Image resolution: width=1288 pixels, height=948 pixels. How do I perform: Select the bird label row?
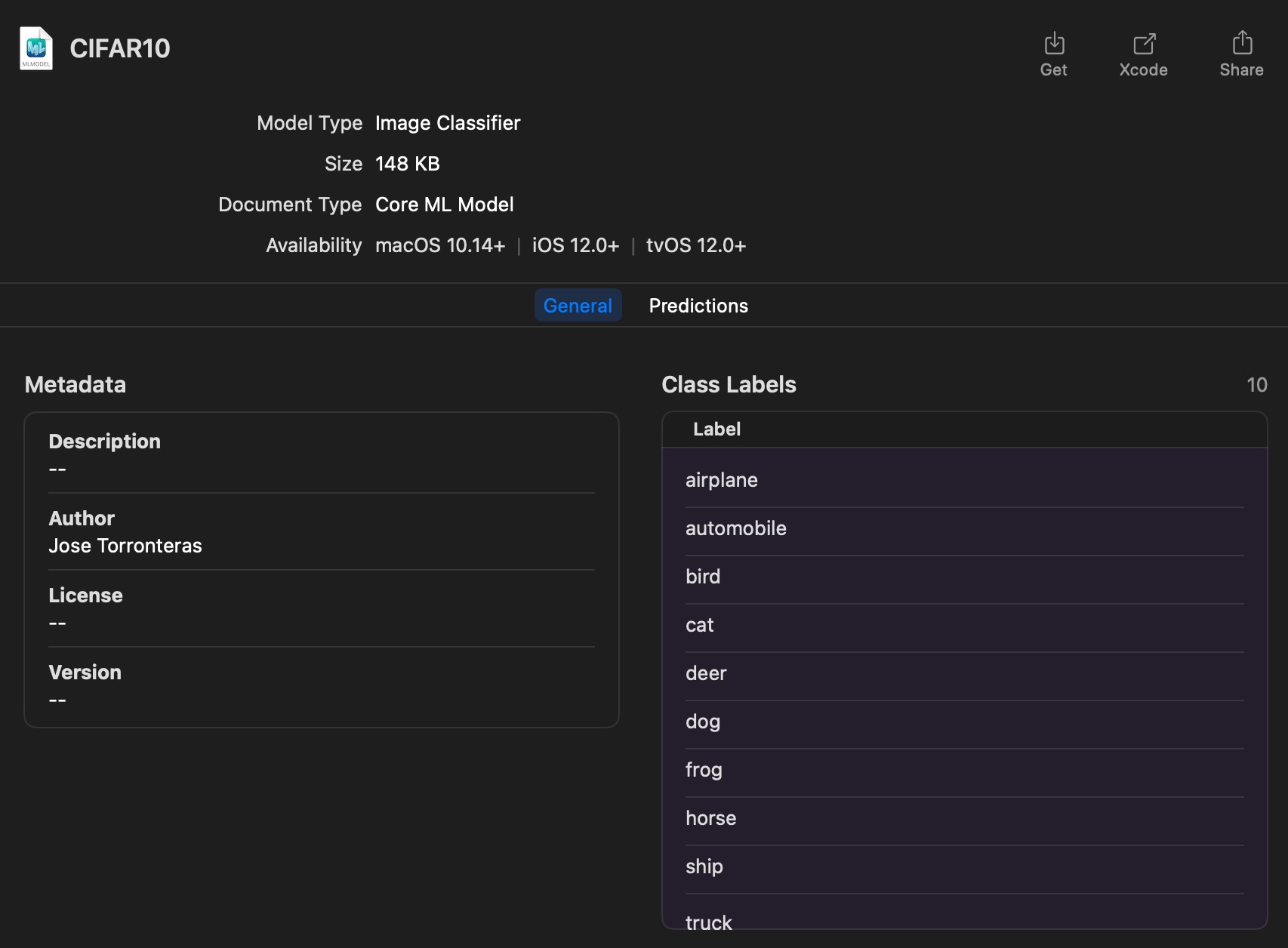(x=964, y=577)
